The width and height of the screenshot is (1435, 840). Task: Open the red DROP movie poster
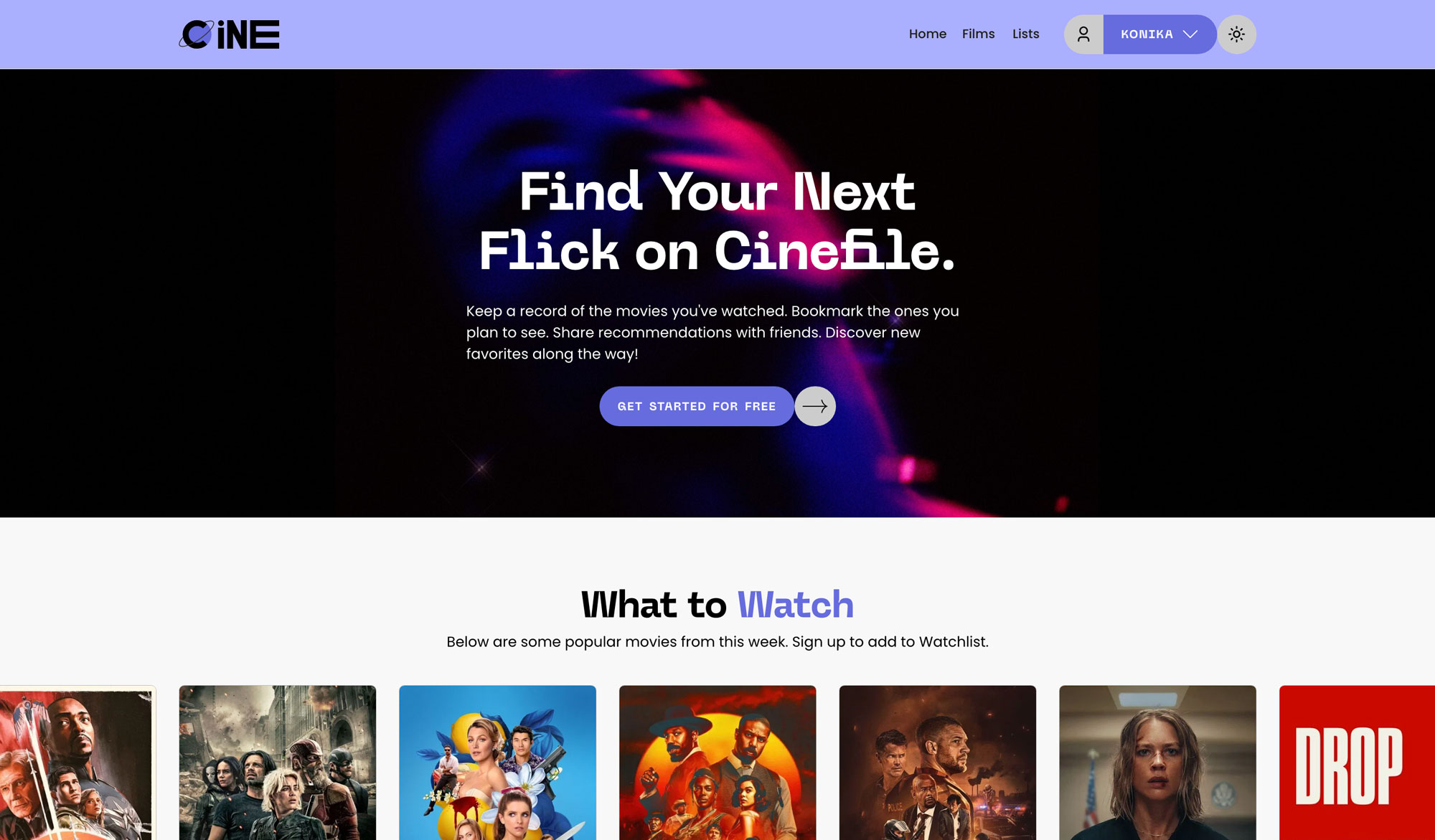coord(1357,763)
